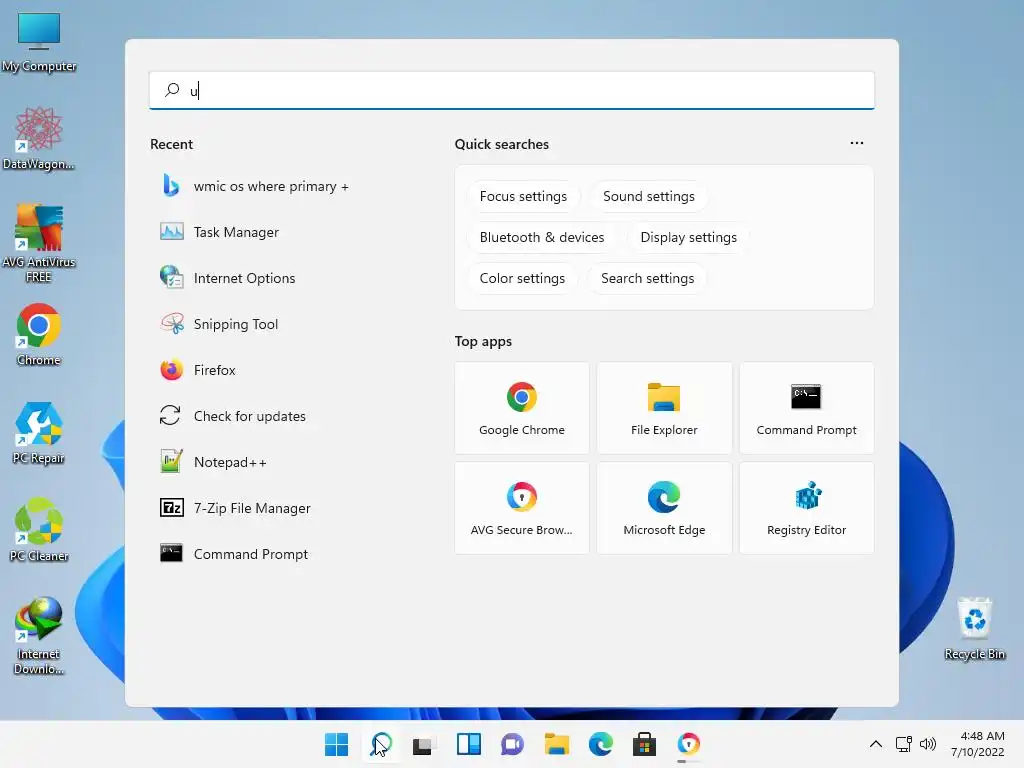
Task: Select the Sound settings quick search
Action: pos(648,197)
